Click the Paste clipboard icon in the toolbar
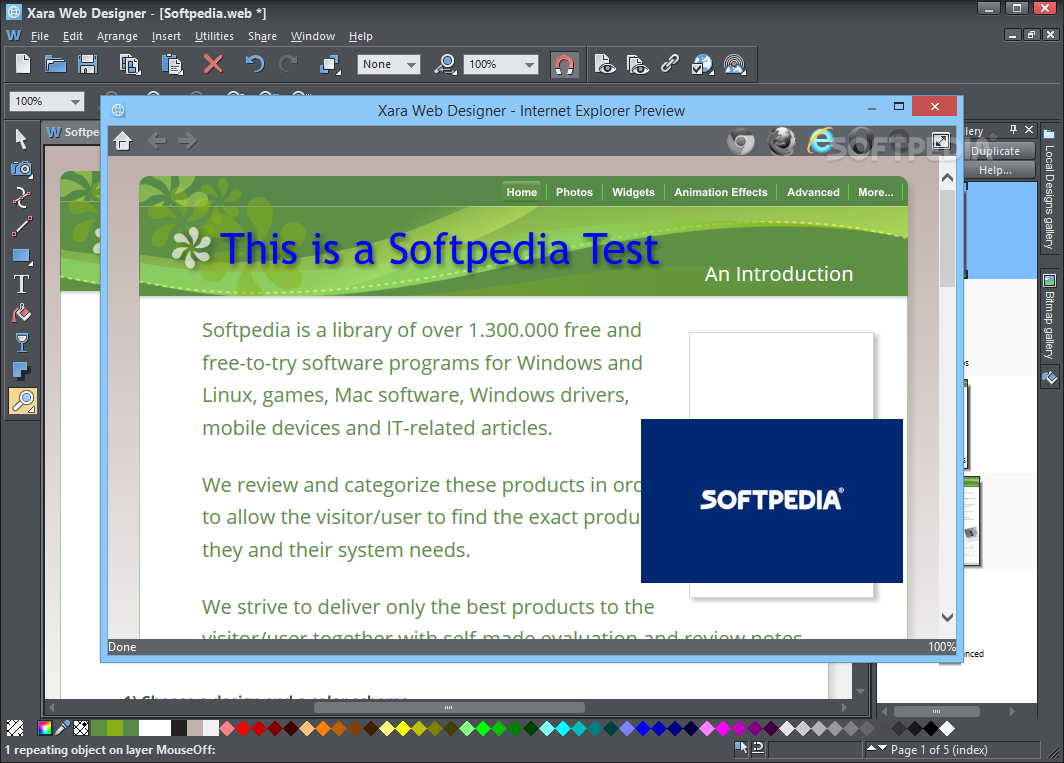1064x763 pixels. (x=172, y=64)
